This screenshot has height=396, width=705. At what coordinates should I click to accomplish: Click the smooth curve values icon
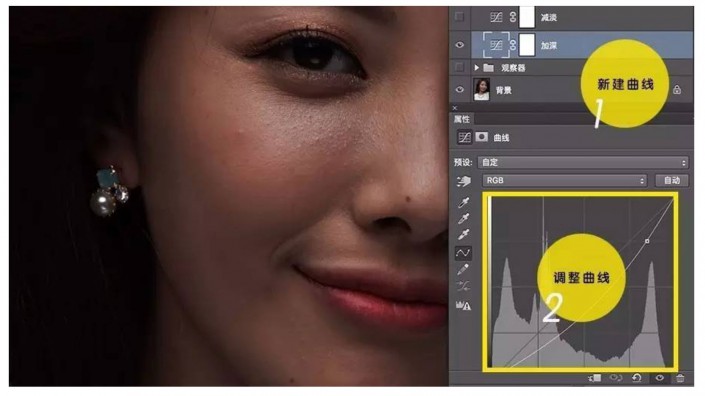[x=463, y=286]
